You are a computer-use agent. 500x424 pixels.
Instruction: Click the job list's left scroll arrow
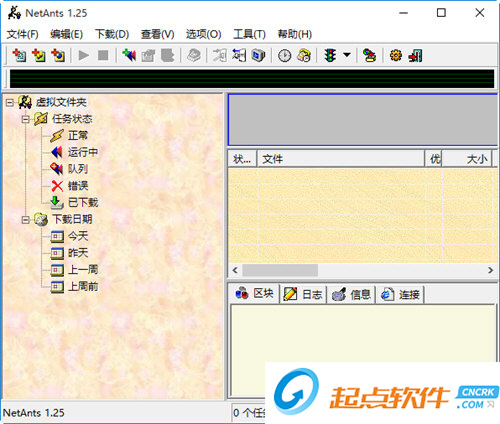[x=235, y=270]
